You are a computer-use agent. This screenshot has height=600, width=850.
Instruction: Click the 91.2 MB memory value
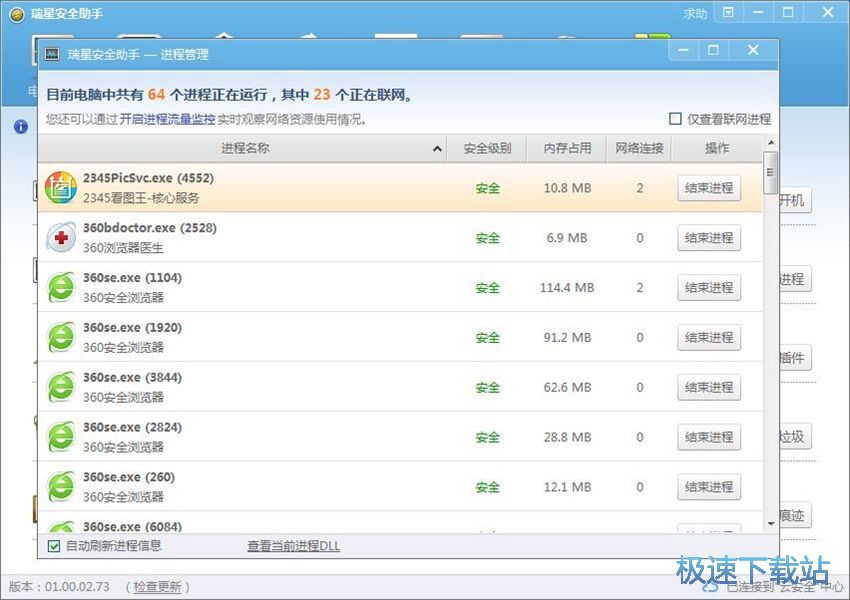tap(567, 338)
